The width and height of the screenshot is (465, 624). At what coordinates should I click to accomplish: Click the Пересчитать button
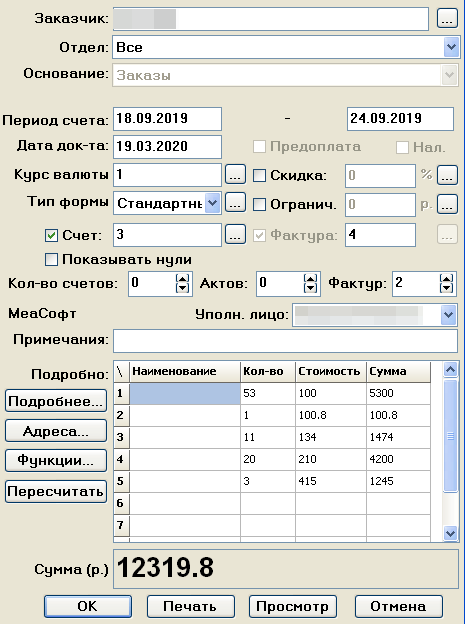56,491
